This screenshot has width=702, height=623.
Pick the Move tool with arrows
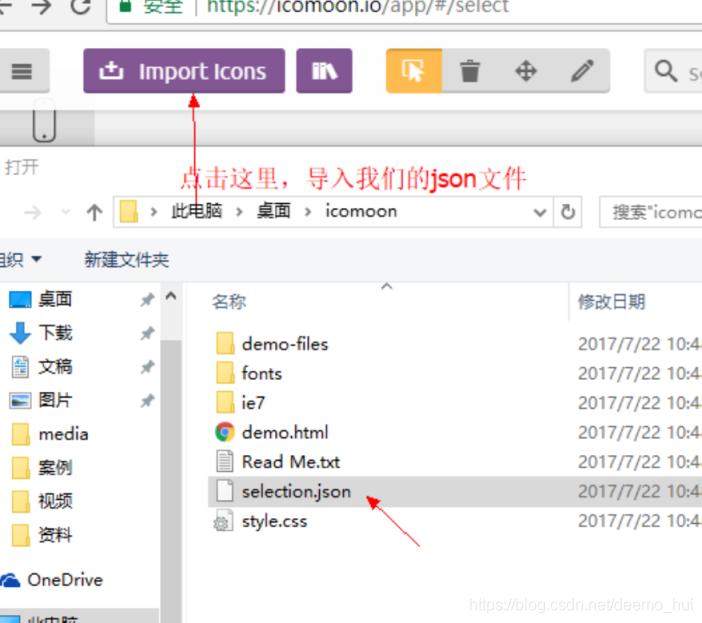pyautogui.click(x=526, y=71)
